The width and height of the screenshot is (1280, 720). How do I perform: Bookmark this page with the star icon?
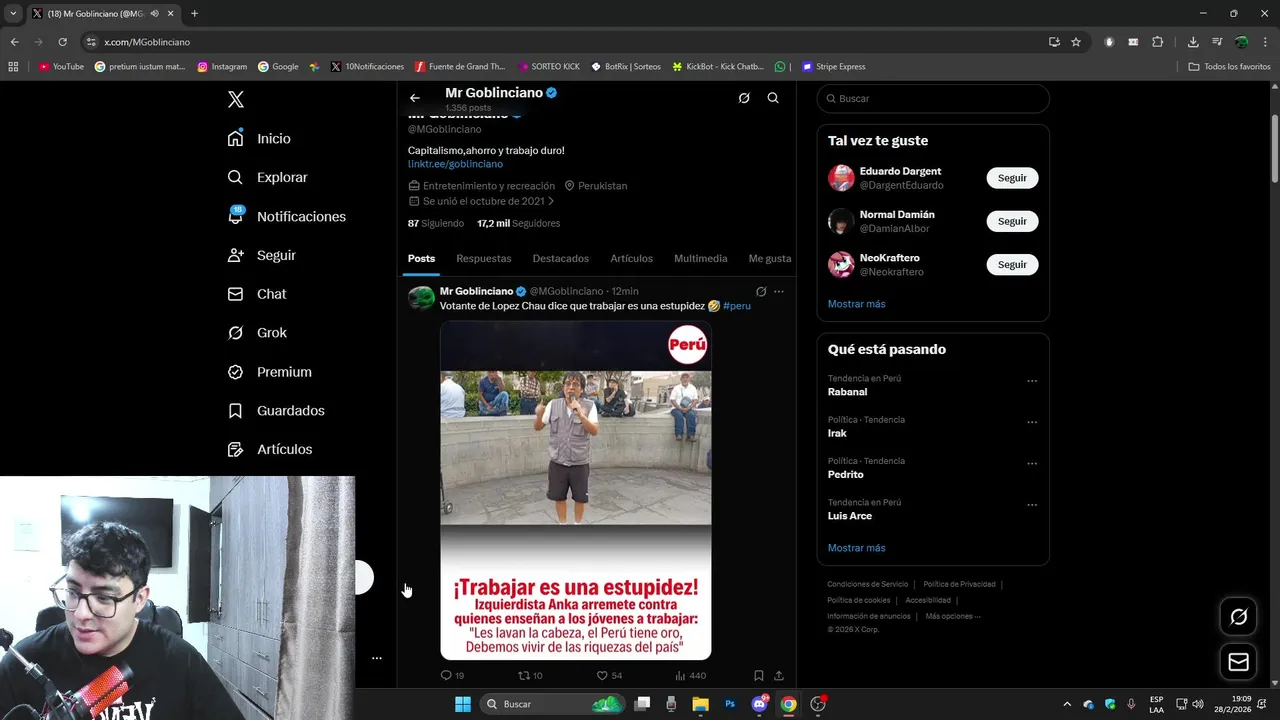coord(1076,42)
